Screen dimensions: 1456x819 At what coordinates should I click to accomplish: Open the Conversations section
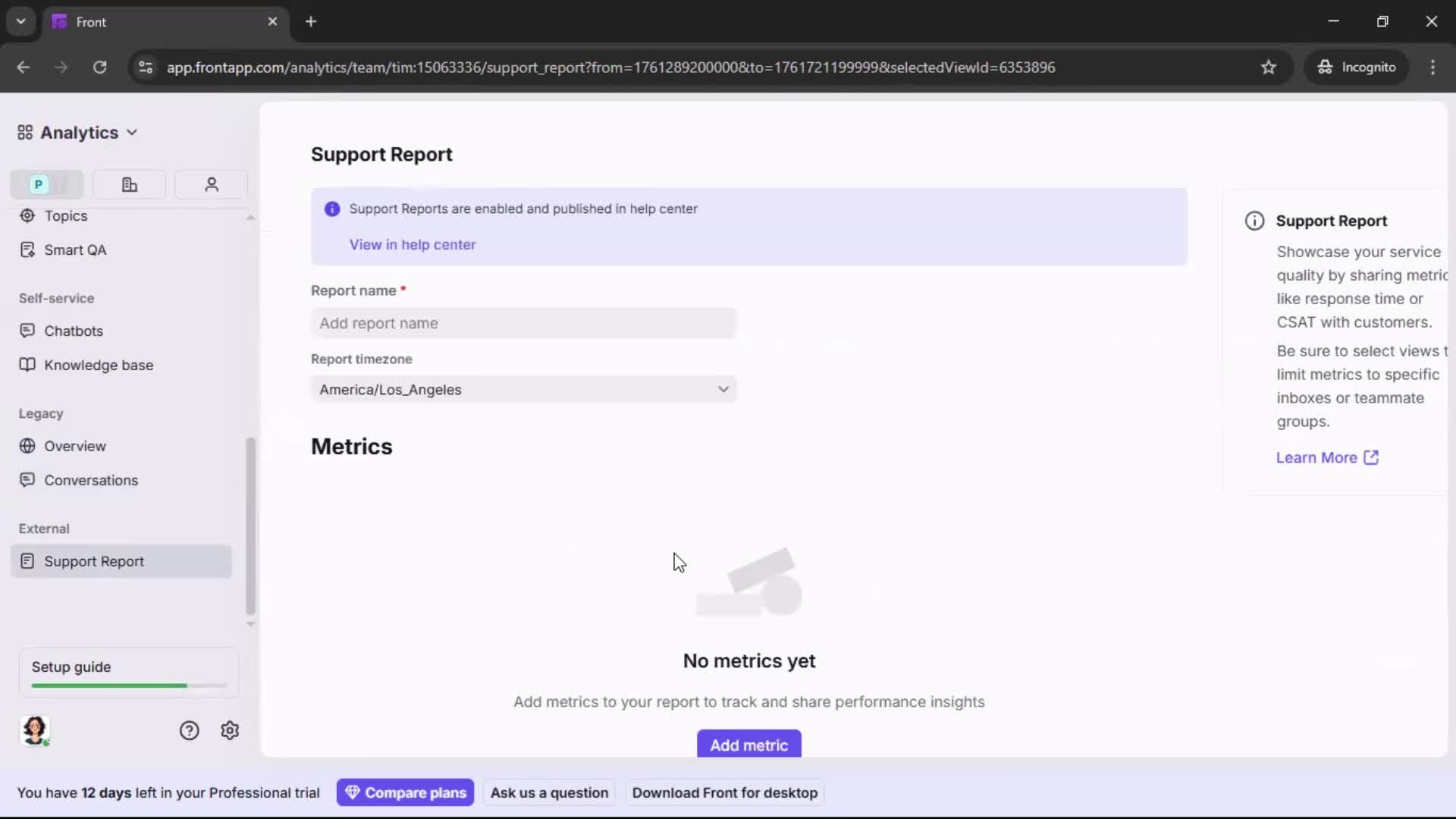pos(89,480)
